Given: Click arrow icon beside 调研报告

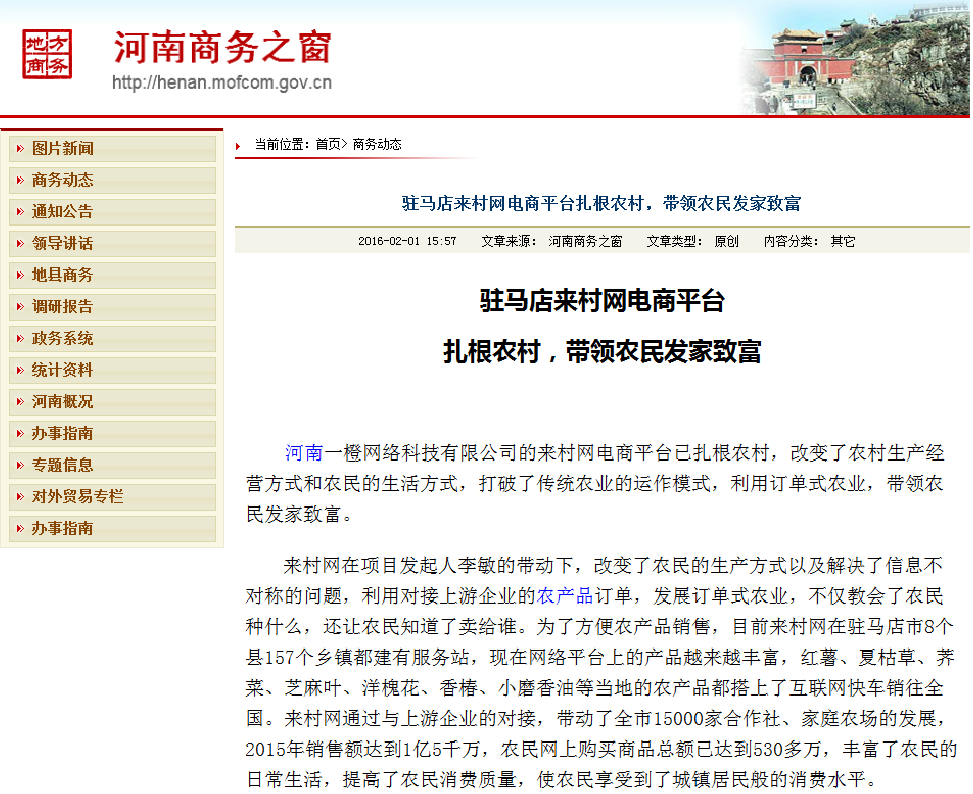Looking at the screenshot, I should pyautogui.click(x=20, y=307).
